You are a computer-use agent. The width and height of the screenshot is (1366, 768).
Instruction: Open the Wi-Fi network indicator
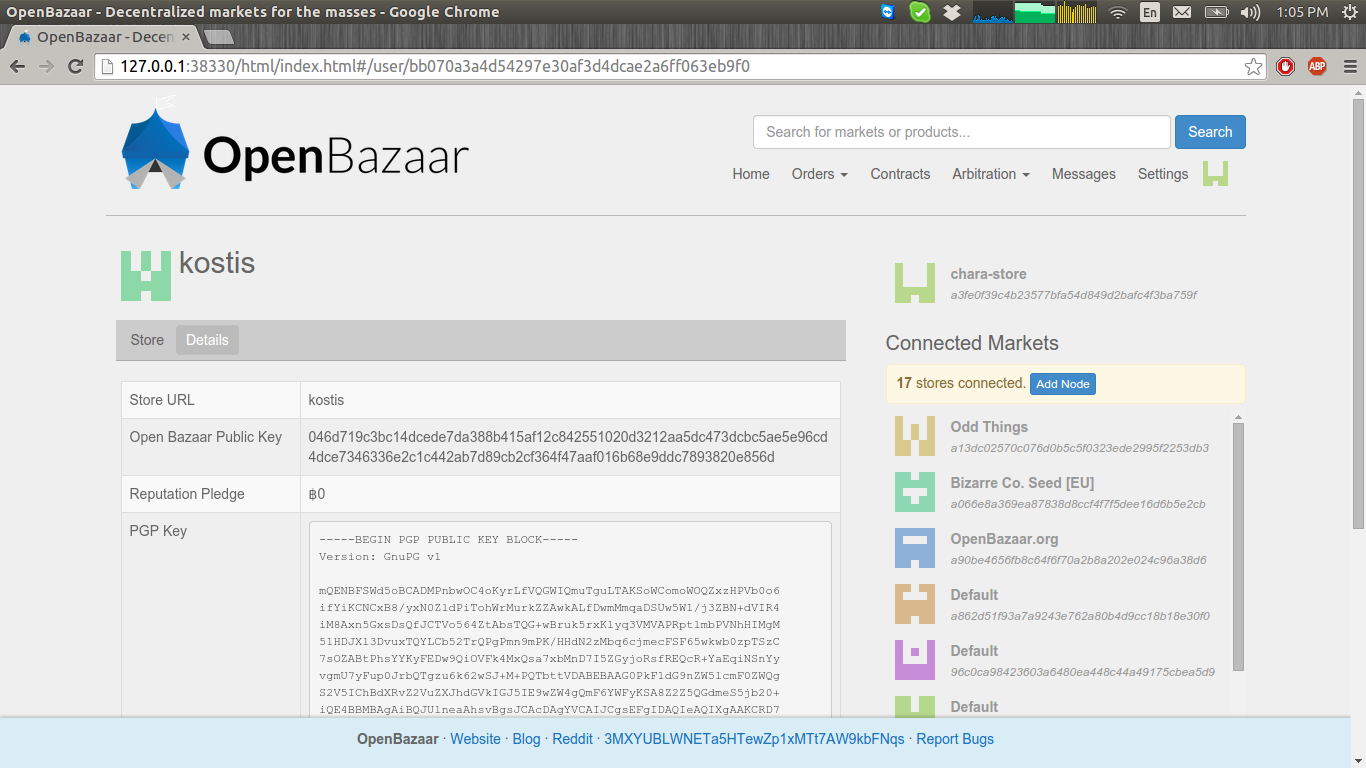click(x=1118, y=12)
